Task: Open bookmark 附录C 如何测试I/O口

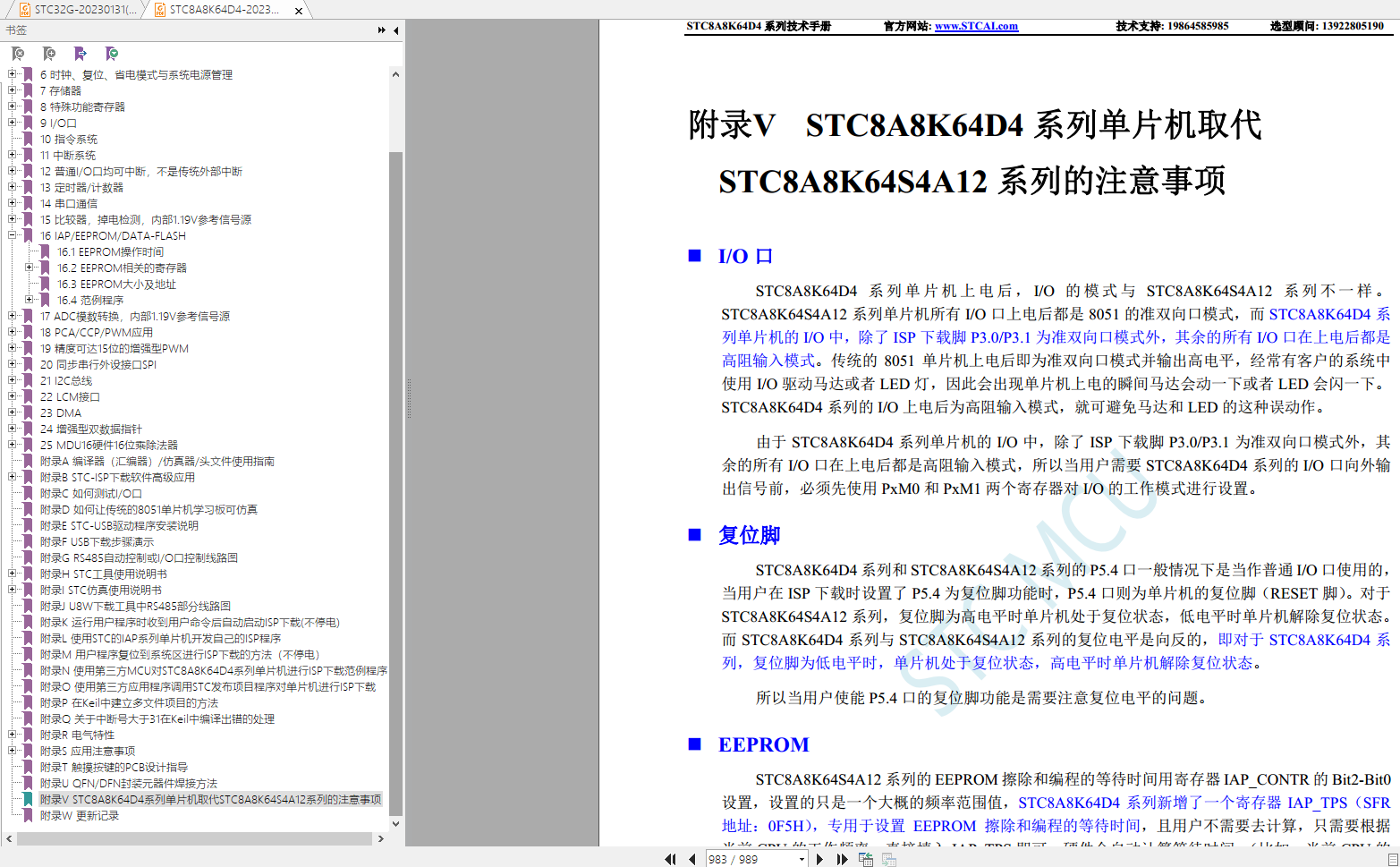Action: click(x=91, y=493)
